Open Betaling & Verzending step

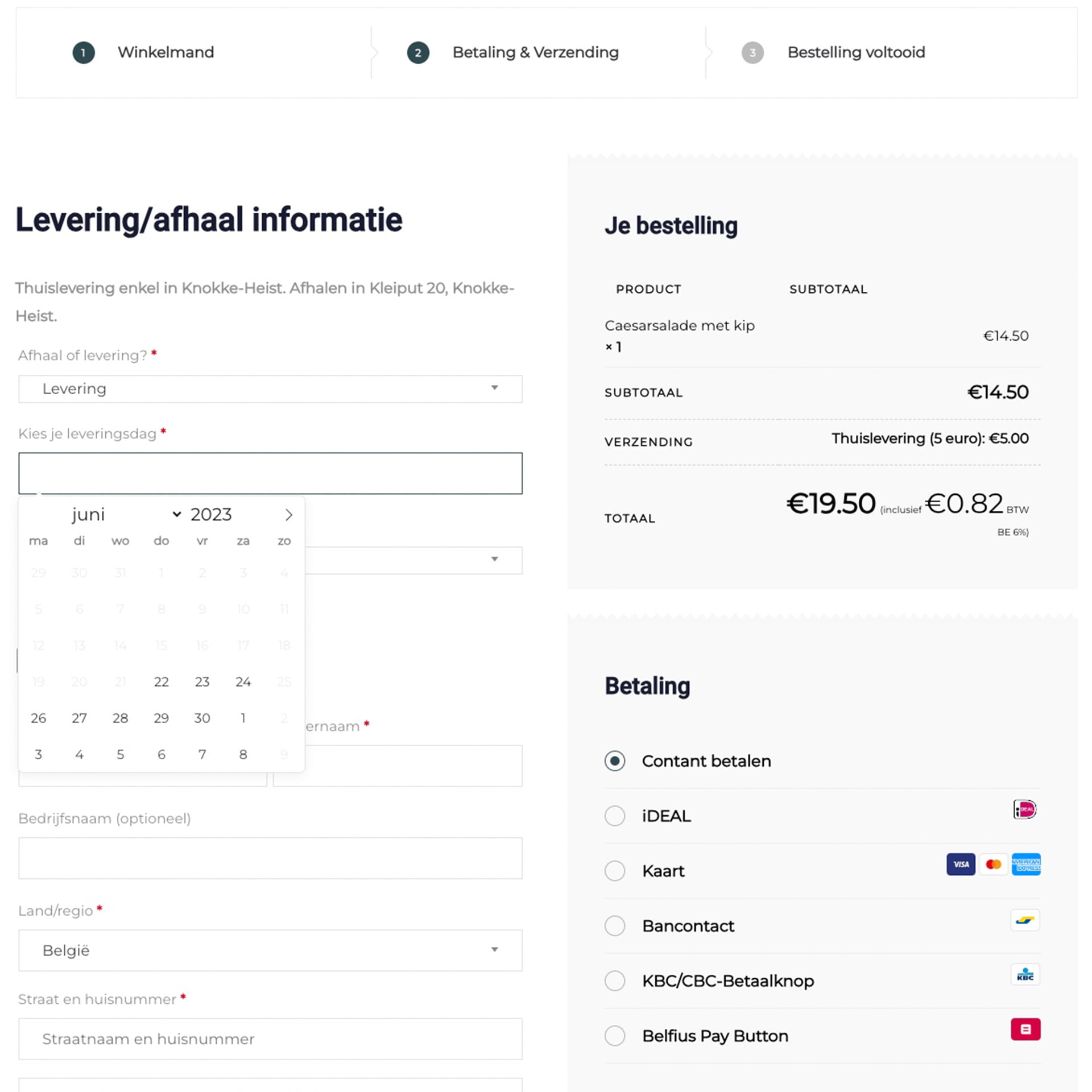pos(535,52)
